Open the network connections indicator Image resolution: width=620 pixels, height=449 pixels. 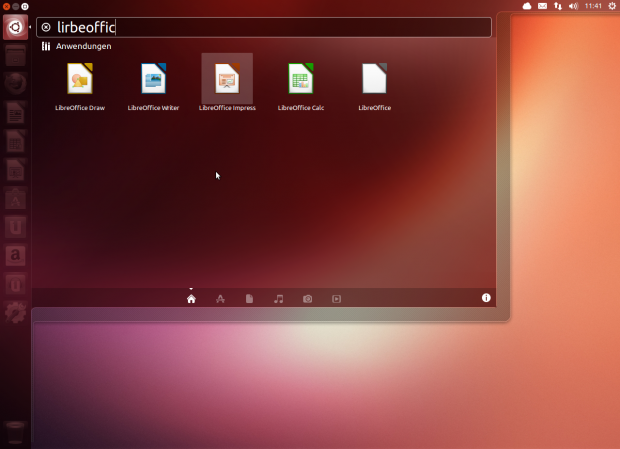pos(558,6)
